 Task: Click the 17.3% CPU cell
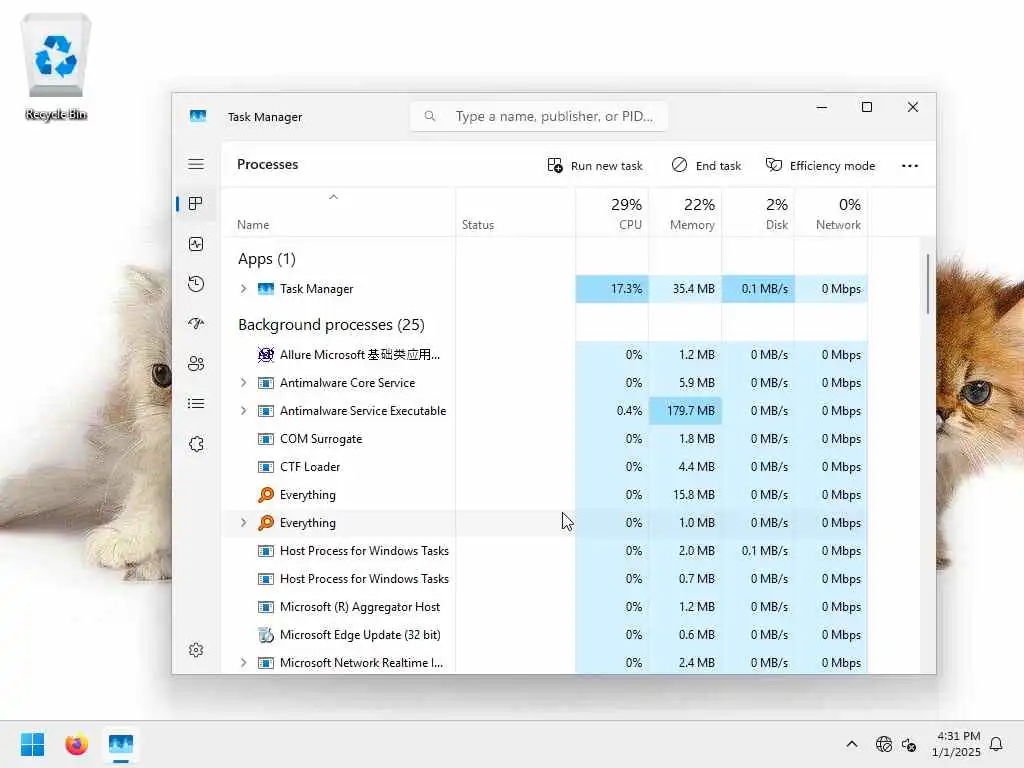(x=612, y=289)
